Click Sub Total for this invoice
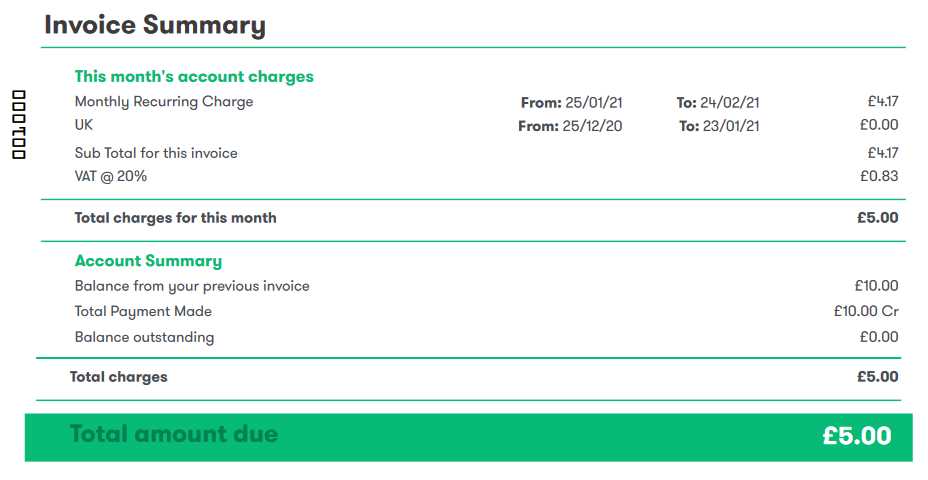The image size is (928, 480). pos(156,153)
